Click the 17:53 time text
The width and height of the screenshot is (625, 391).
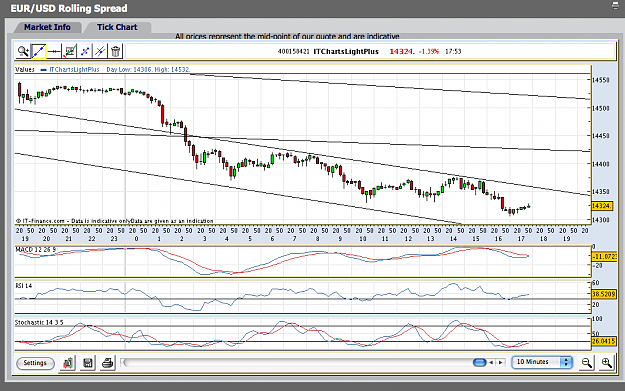point(453,51)
